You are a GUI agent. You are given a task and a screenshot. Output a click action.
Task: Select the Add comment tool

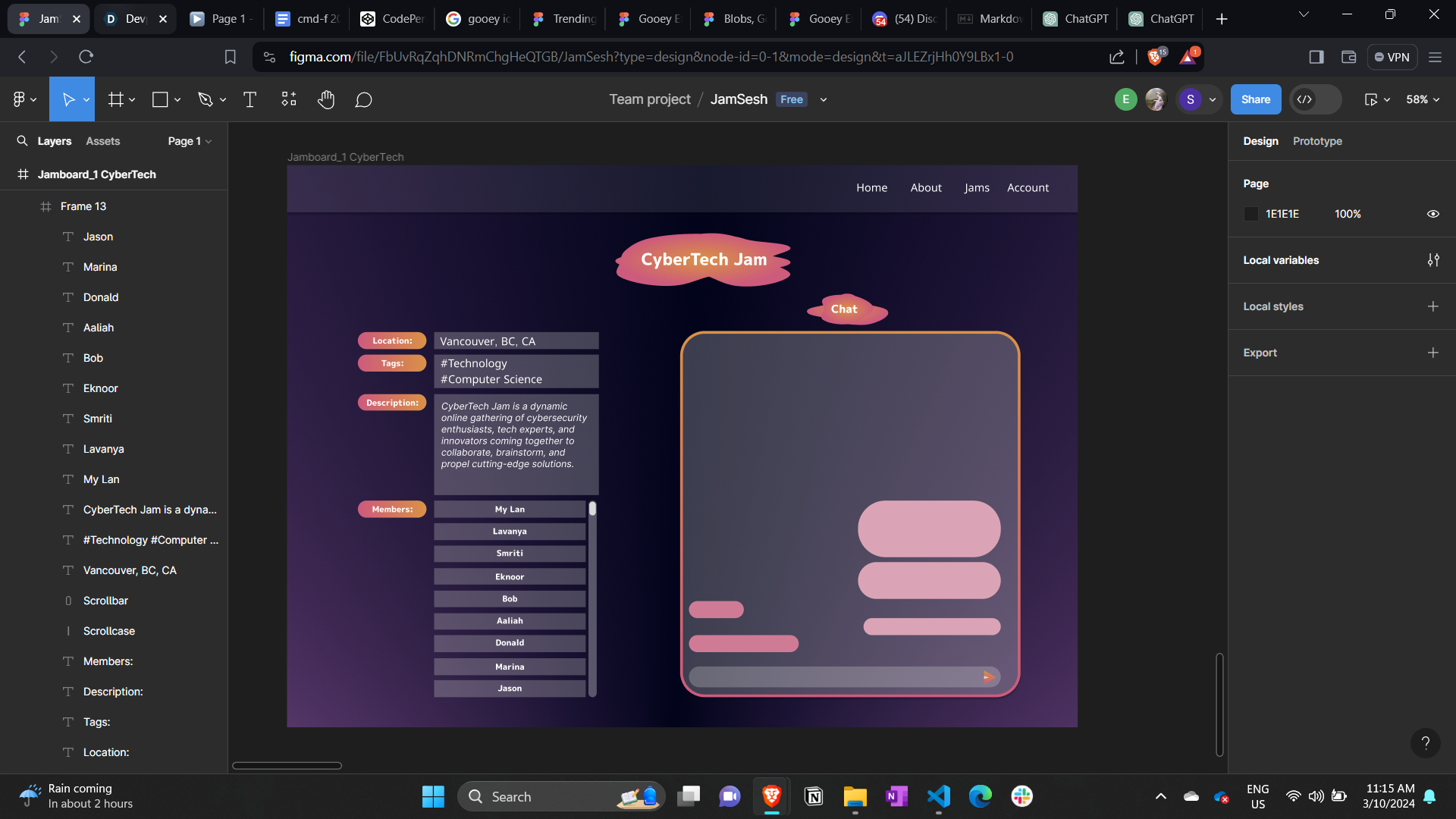[x=363, y=99]
